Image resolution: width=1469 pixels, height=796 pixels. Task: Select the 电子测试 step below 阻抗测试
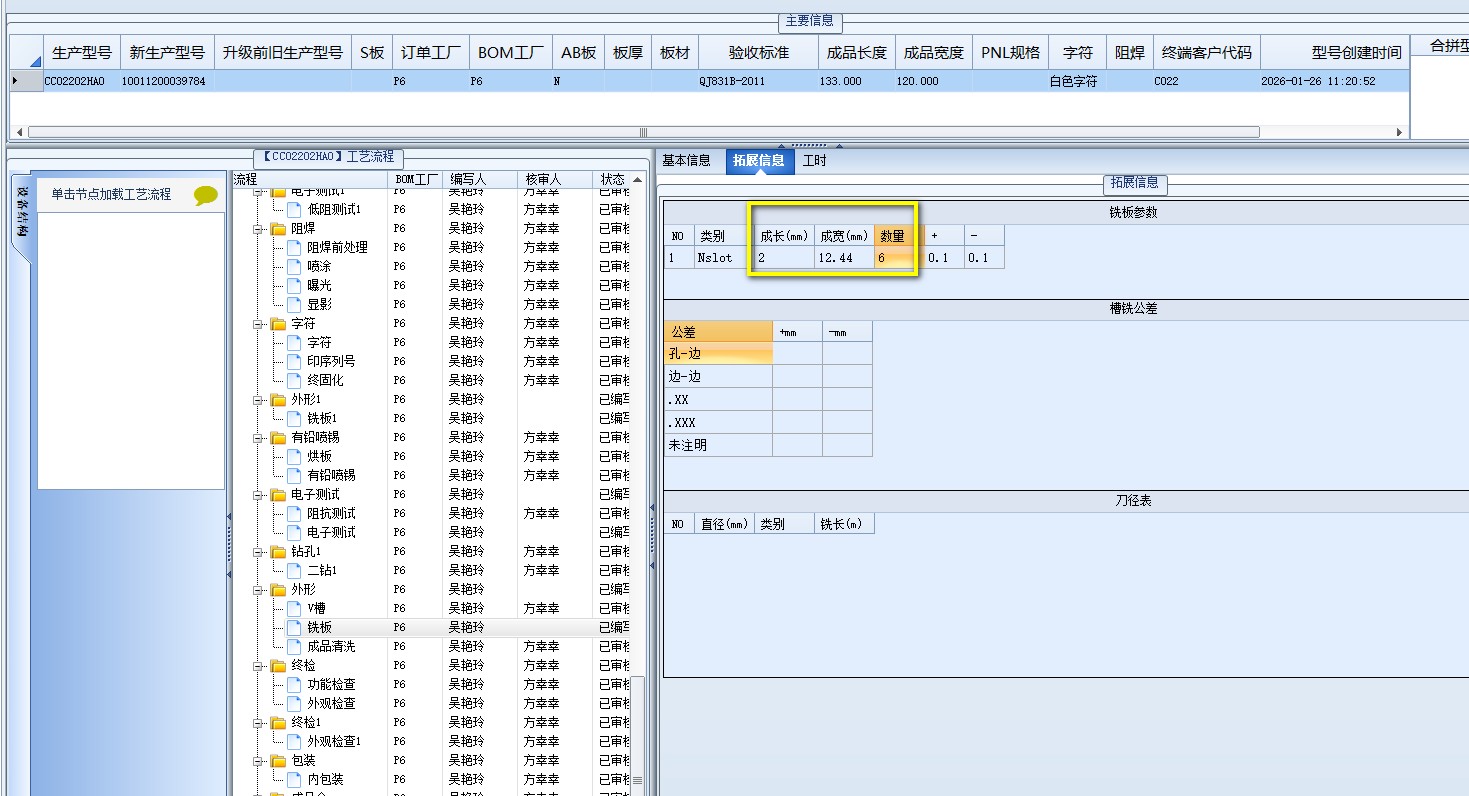(331, 533)
